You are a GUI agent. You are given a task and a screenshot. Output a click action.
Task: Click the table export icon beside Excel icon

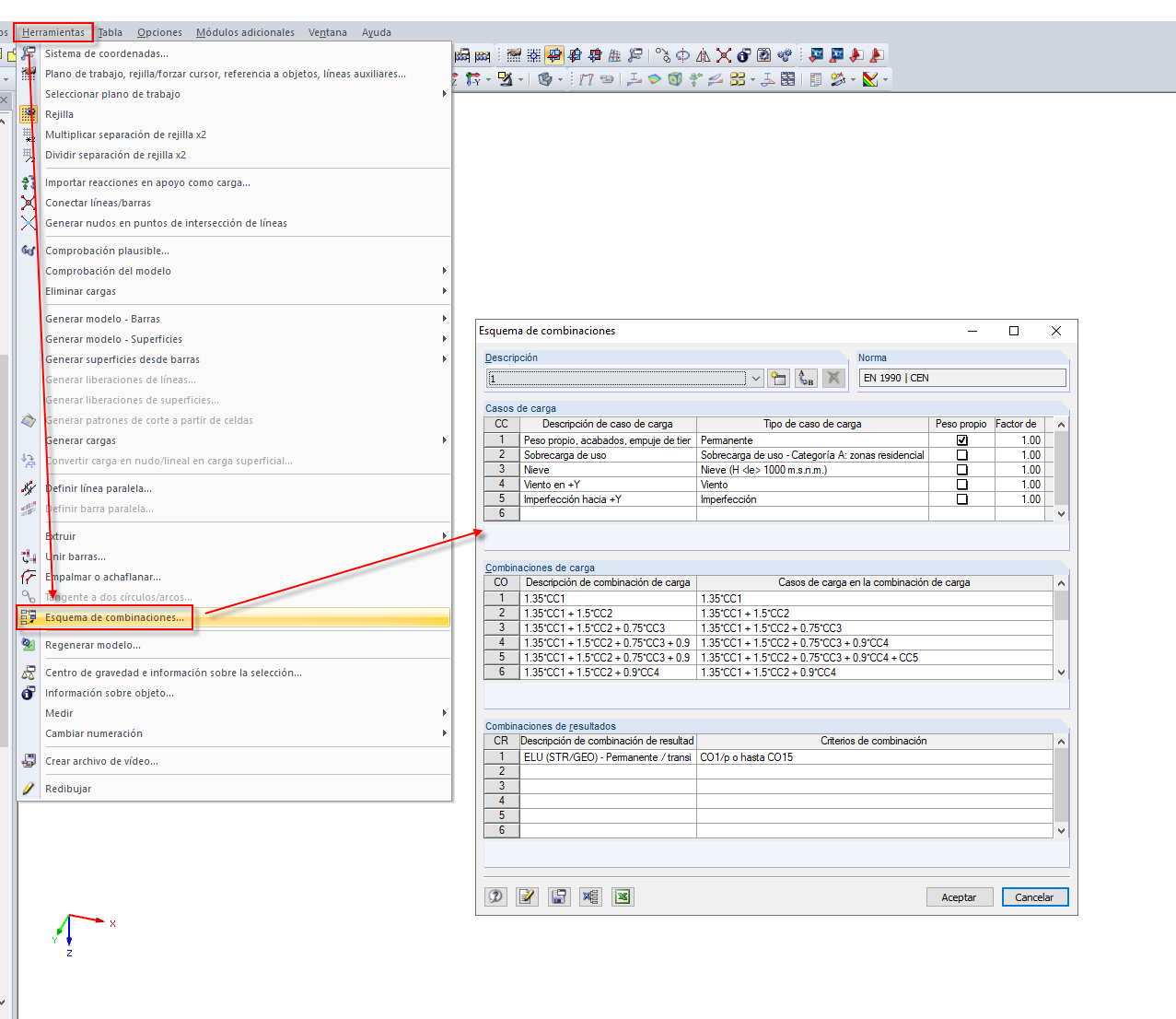pos(590,896)
